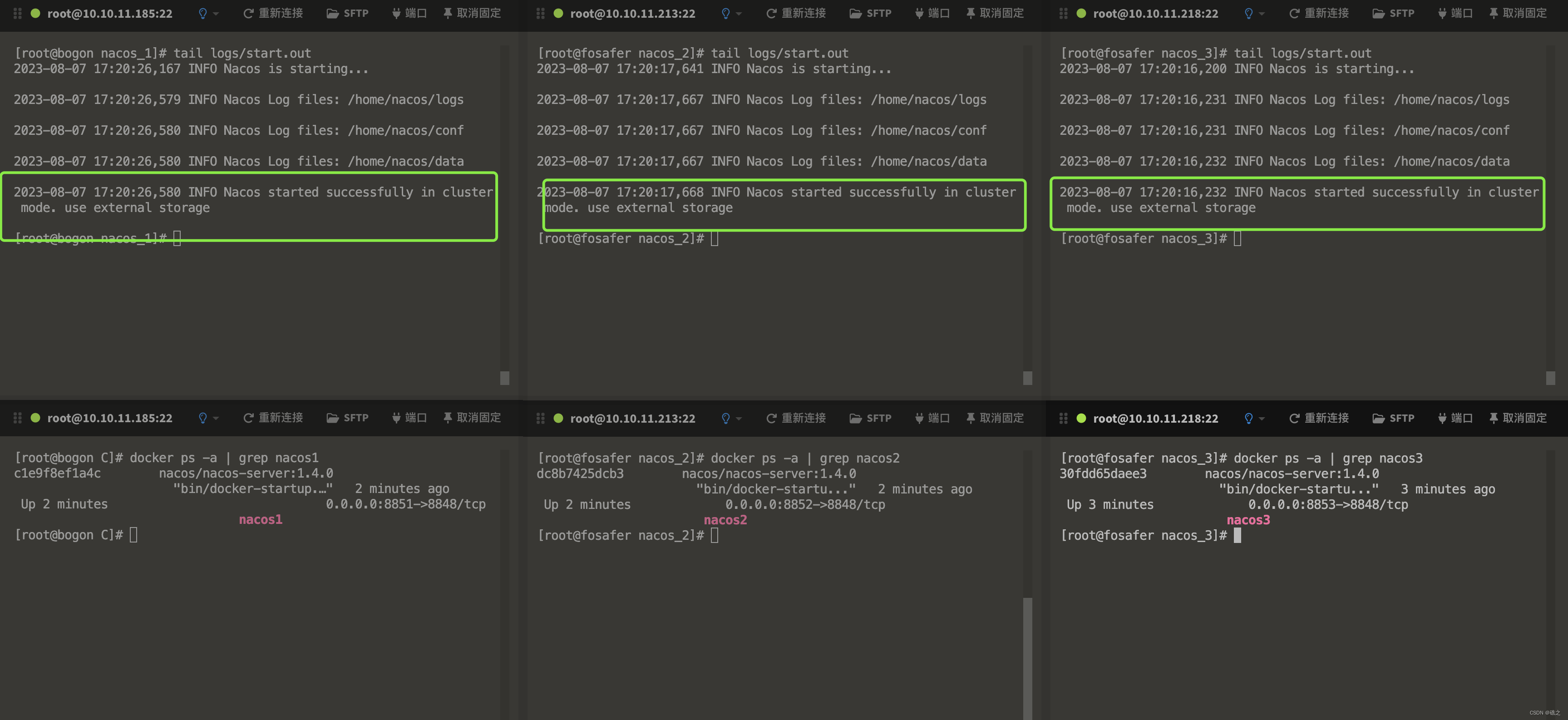The image size is (1568, 720).
Task: Click status text 'Up 3 minutes'
Action: pyautogui.click(x=1109, y=505)
